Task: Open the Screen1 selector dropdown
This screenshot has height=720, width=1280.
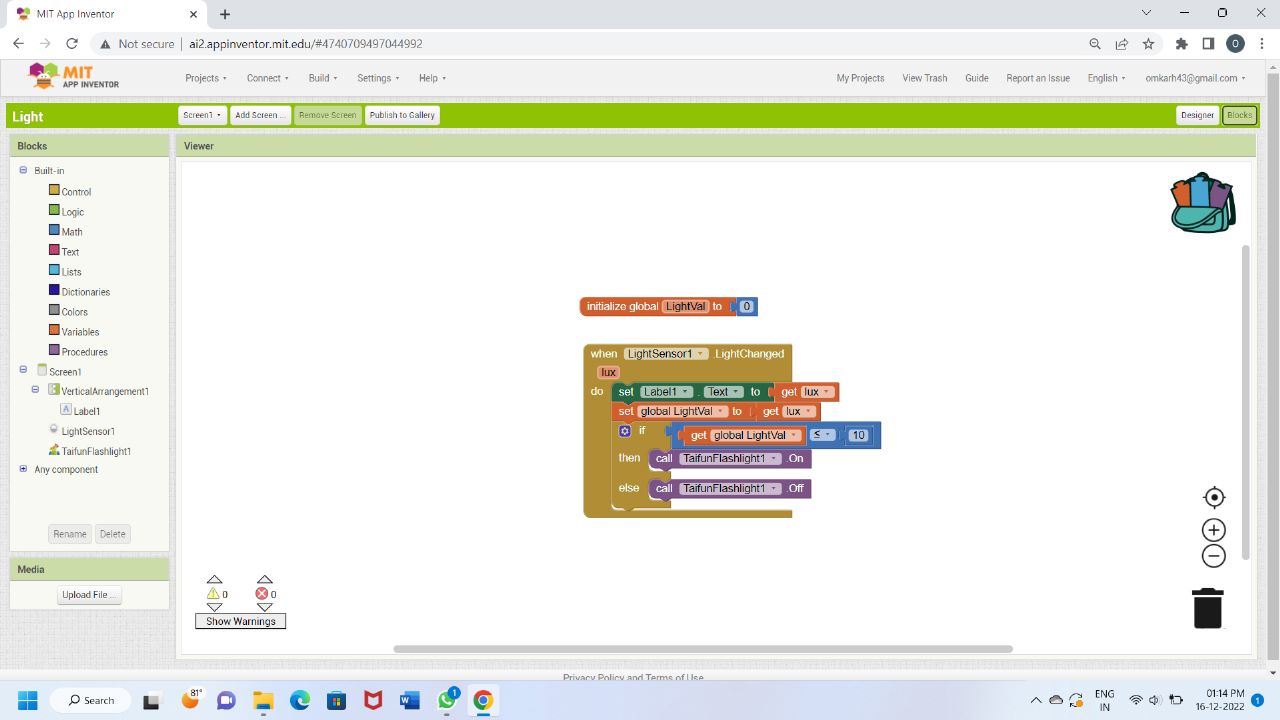Action: 202,115
